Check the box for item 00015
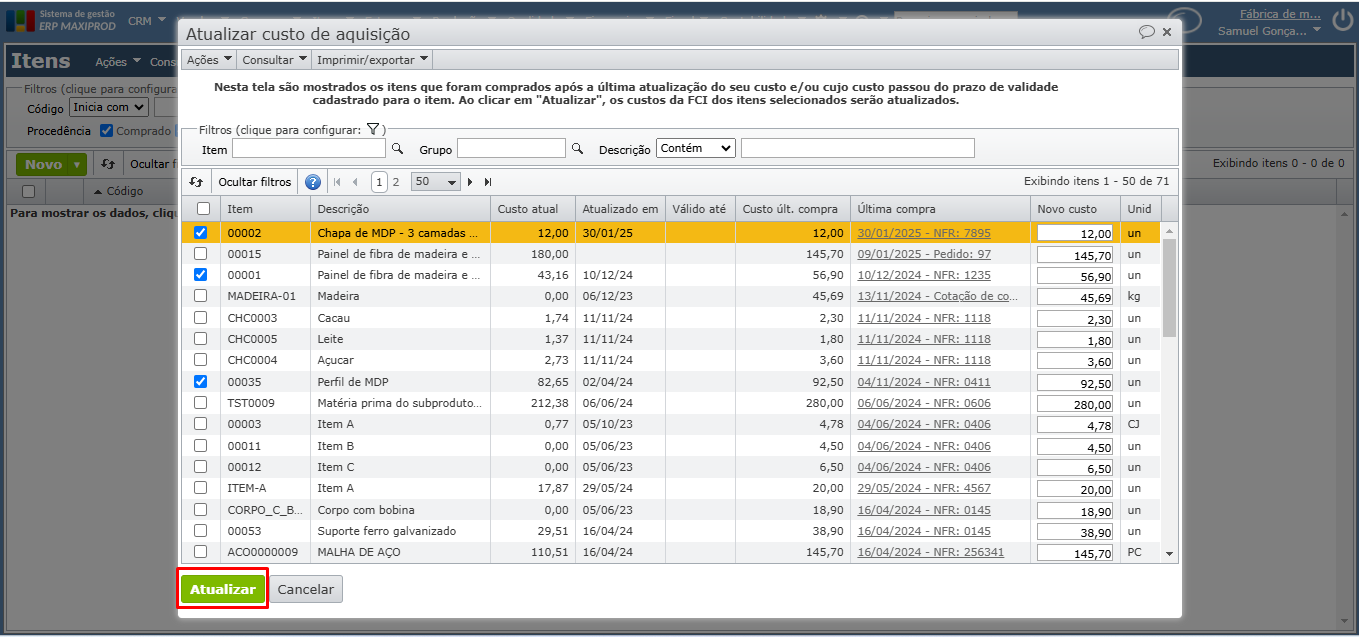The width and height of the screenshot is (1359, 637). pos(201,254)
